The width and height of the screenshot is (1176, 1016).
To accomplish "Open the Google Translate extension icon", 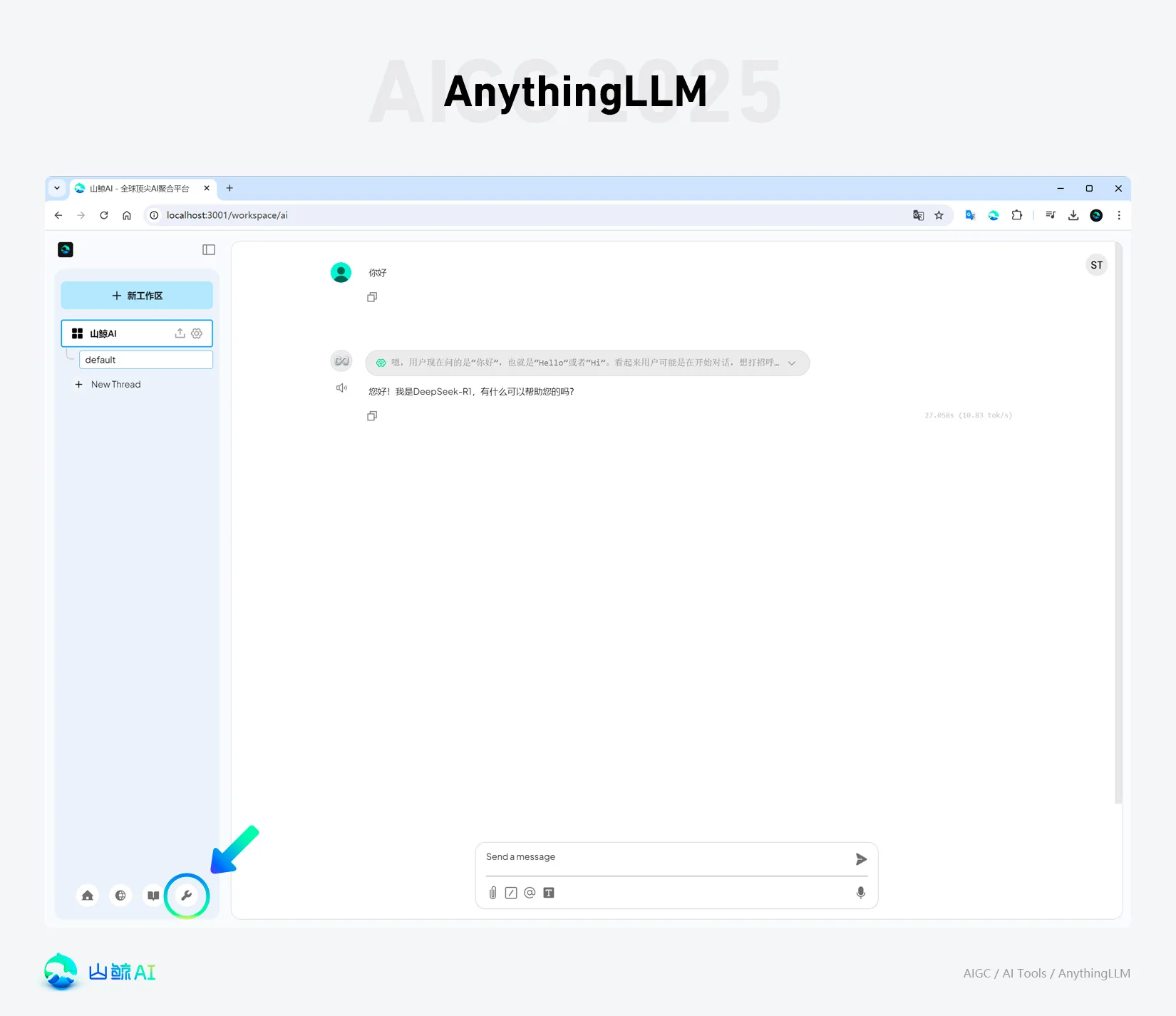I will 970,215.
